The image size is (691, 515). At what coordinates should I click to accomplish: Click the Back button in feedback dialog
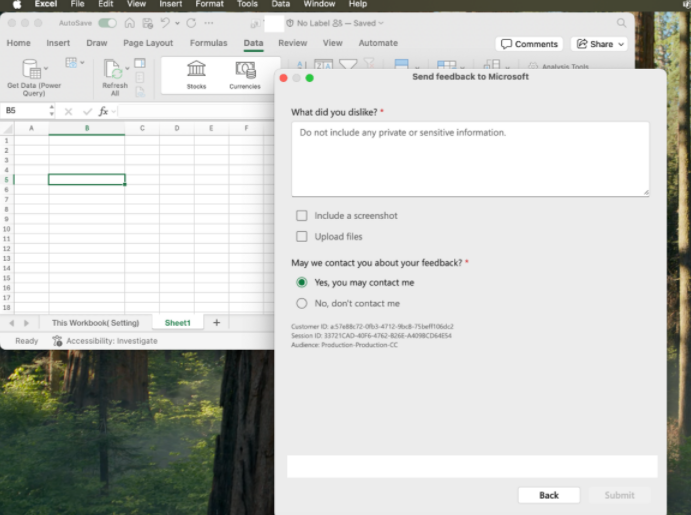click(549, 495)
